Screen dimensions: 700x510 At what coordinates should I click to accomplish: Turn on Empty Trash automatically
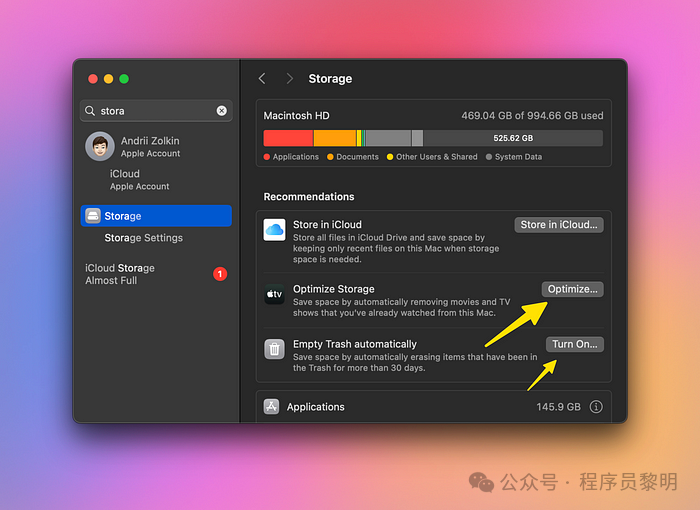pyautogui.click(x=575, y=344)
